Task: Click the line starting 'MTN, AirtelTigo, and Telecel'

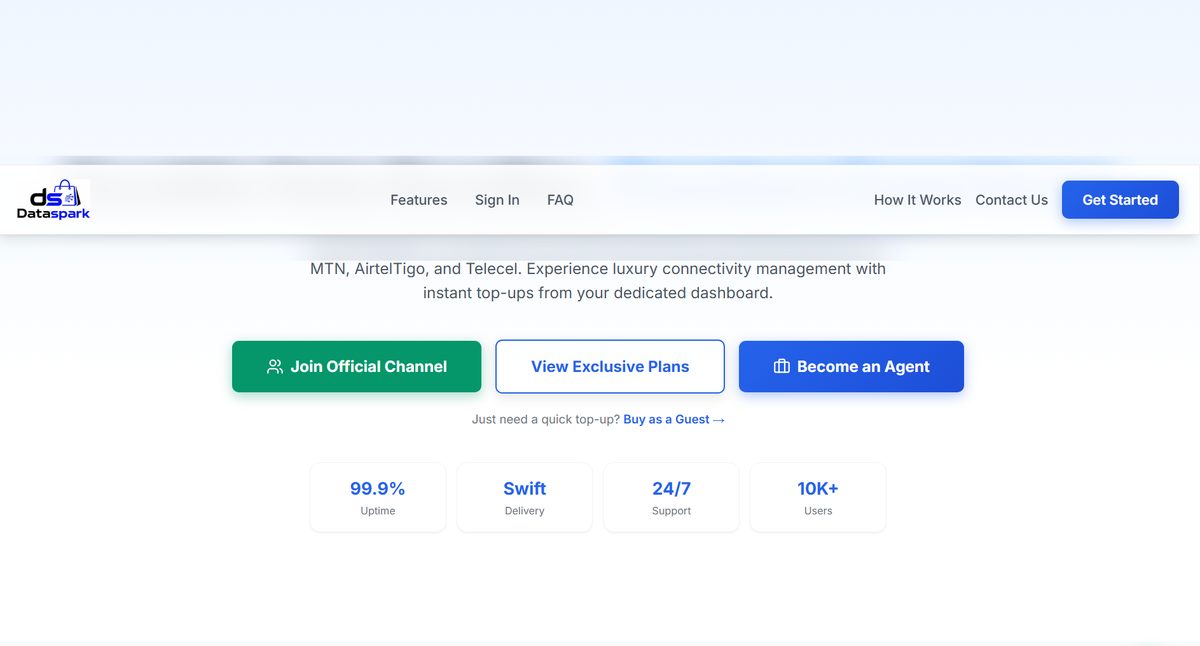Action: (598, 269)
